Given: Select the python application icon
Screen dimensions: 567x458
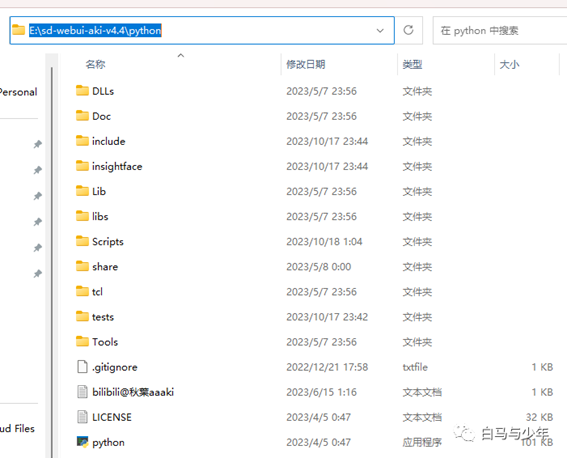Looking at the screenshot, I should 82,442.
